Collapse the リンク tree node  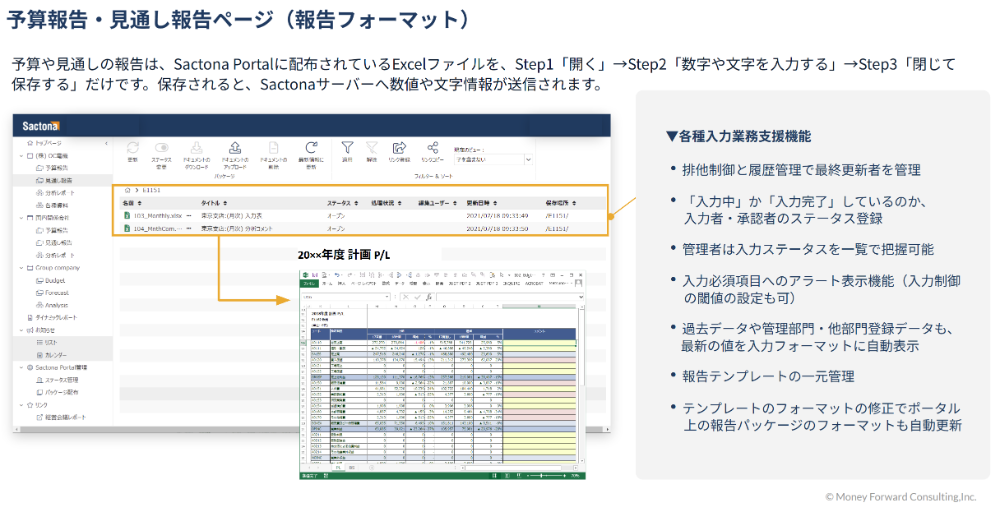(21, 405)
